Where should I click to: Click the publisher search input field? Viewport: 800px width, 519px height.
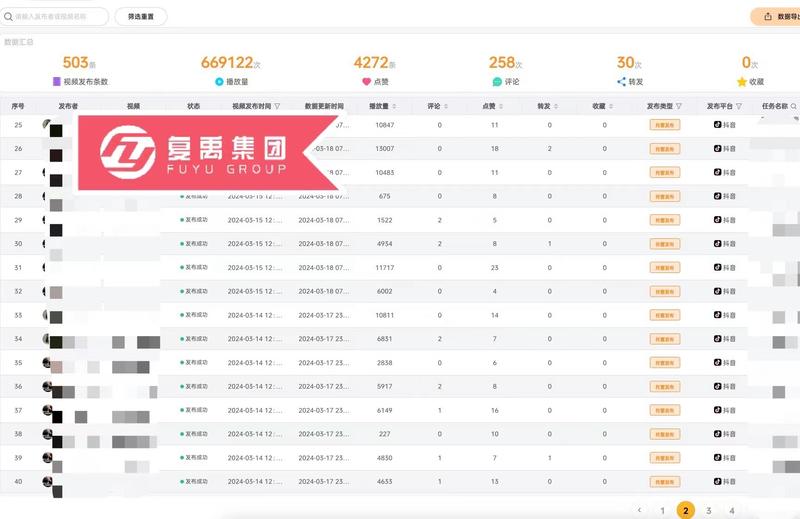point(54,16)
